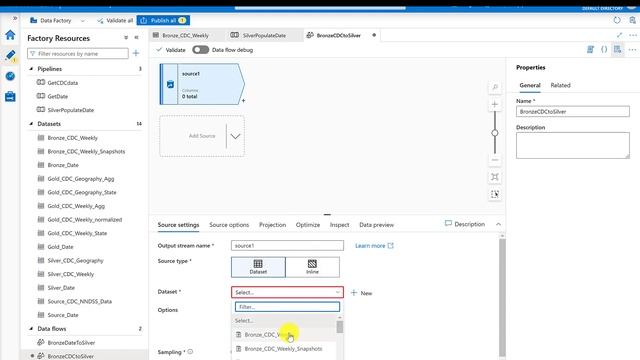
Task: Click the Description text area in Properties
Action: tap(573, 145)
